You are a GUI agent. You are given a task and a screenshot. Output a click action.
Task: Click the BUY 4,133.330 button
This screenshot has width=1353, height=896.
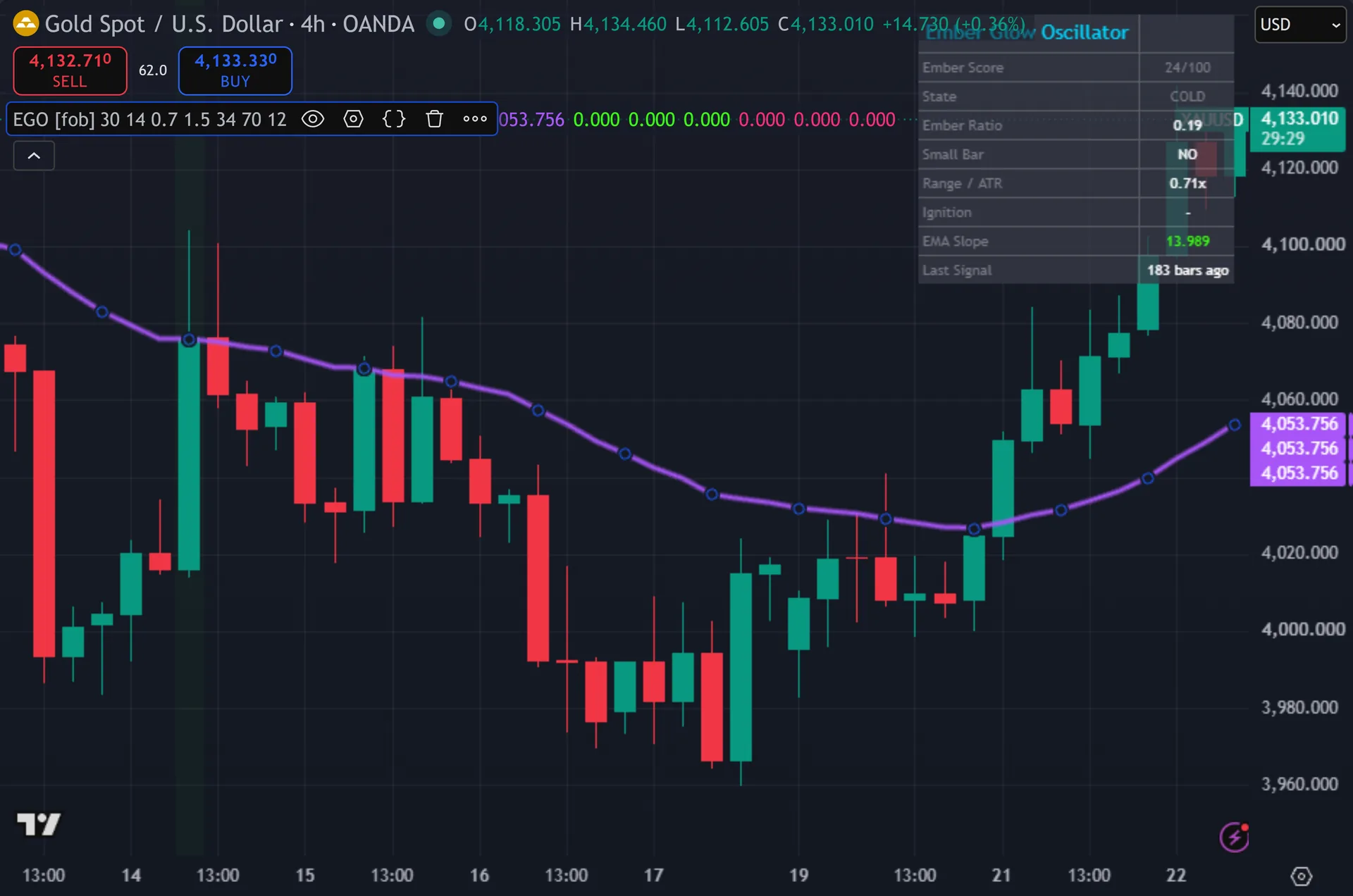pyautogui.click(x=235, y=70)
